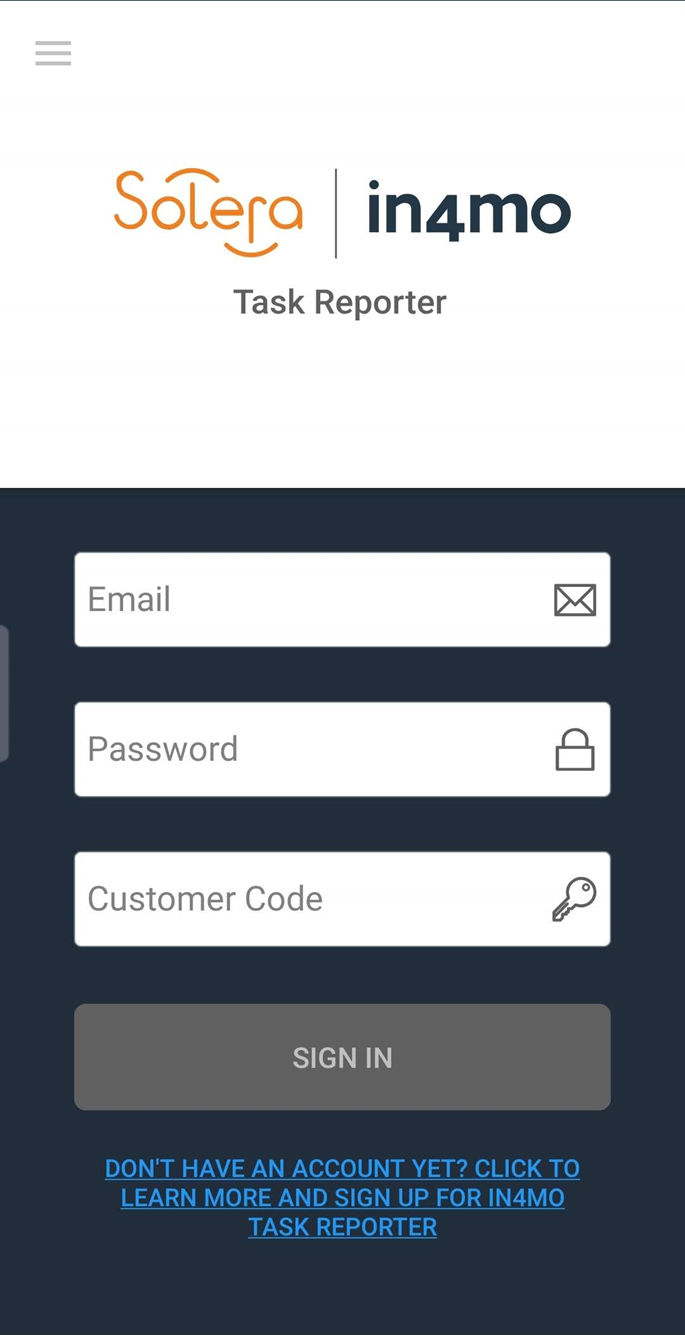Click the Task Reporter heading text
The width and height of the screenshot is (685, 1335).
tap(340, 302)
